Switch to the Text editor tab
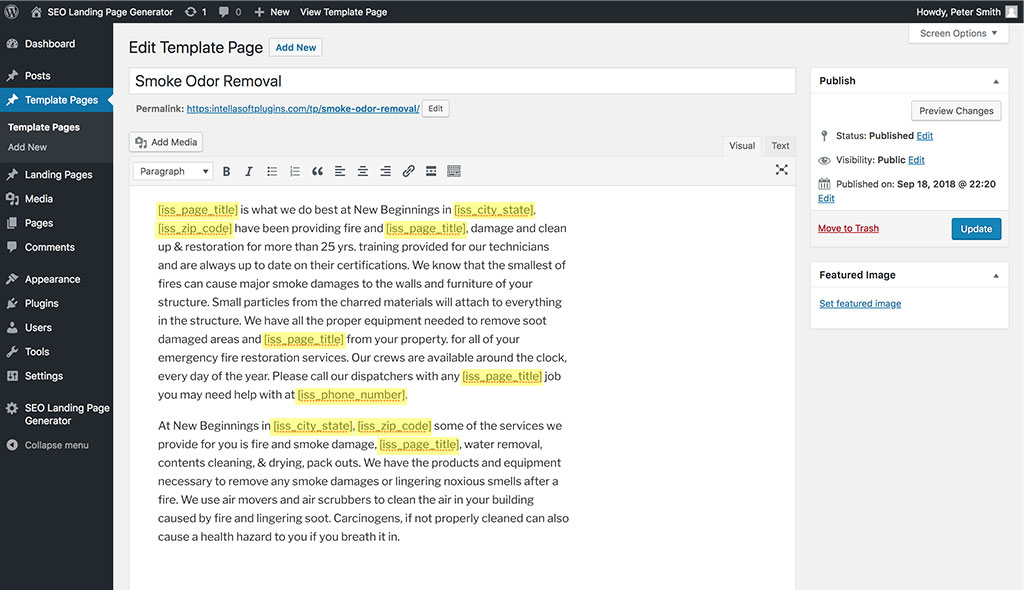The image size is (1024, 590). (779, 145)
